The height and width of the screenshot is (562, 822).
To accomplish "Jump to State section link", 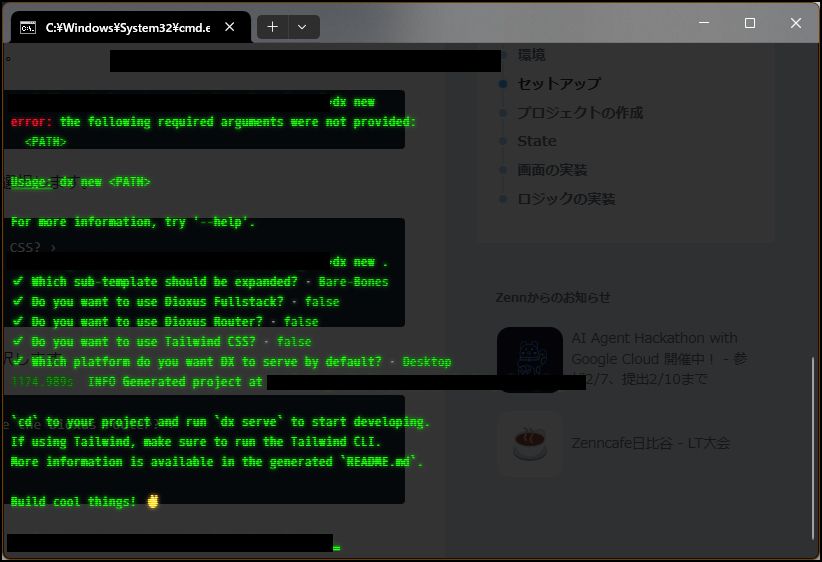I will click(537, 141).
